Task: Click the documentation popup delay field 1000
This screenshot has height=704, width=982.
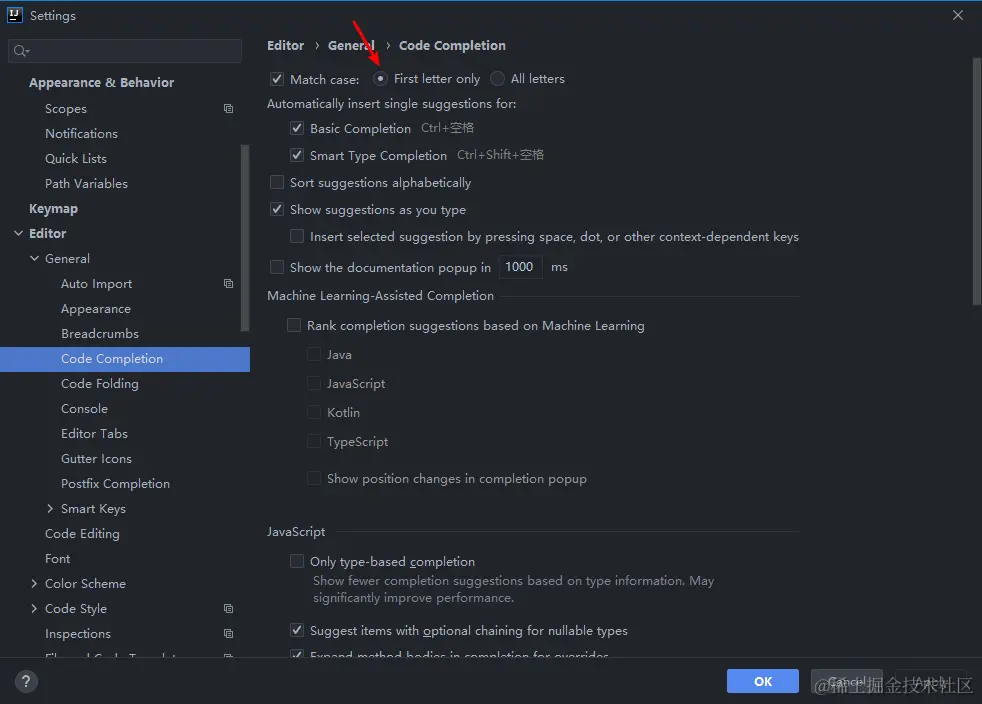Action: click(x=520, y=267)
